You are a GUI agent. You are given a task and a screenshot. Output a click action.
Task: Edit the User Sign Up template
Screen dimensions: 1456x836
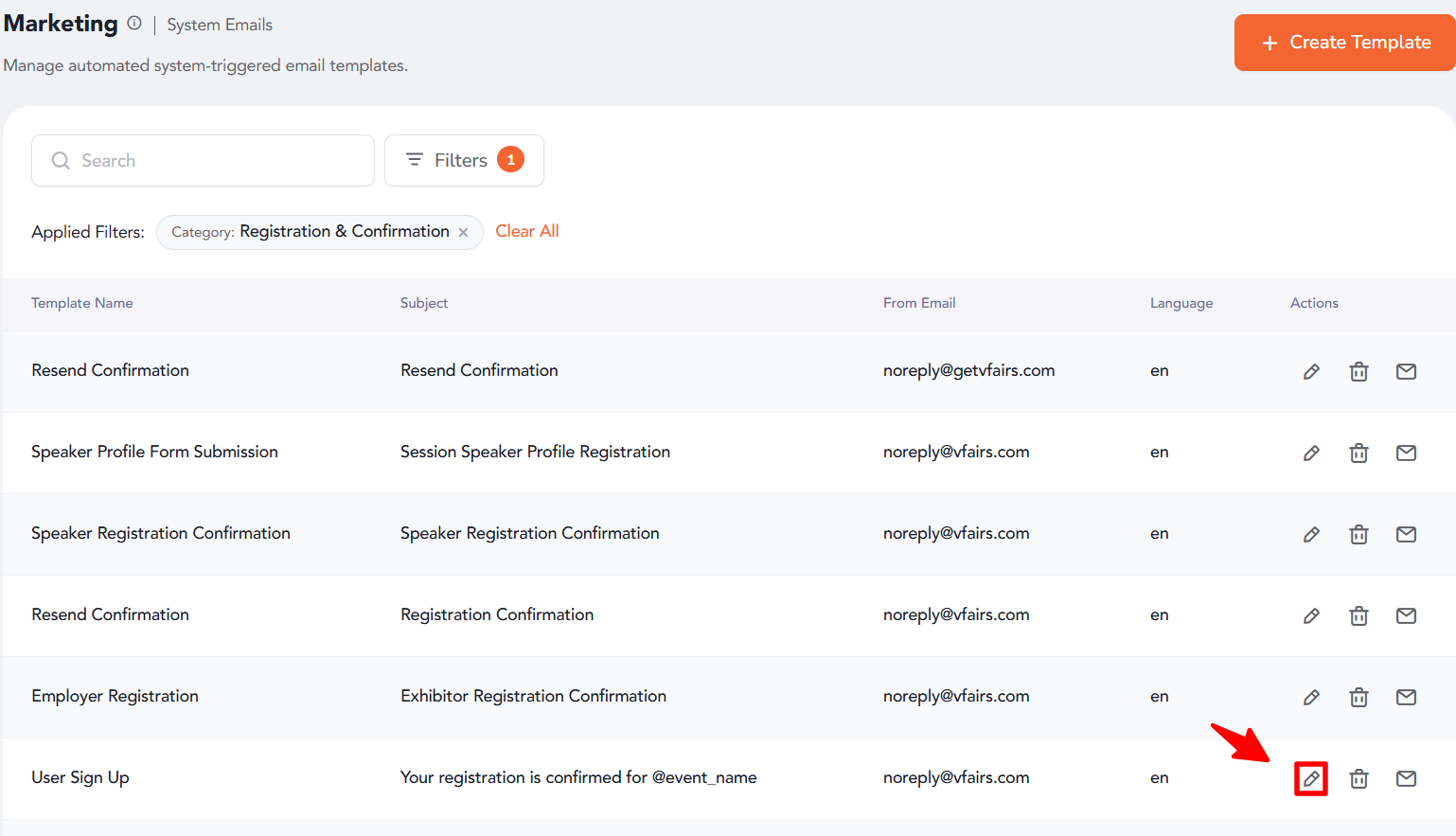(x=1311, y=778)
